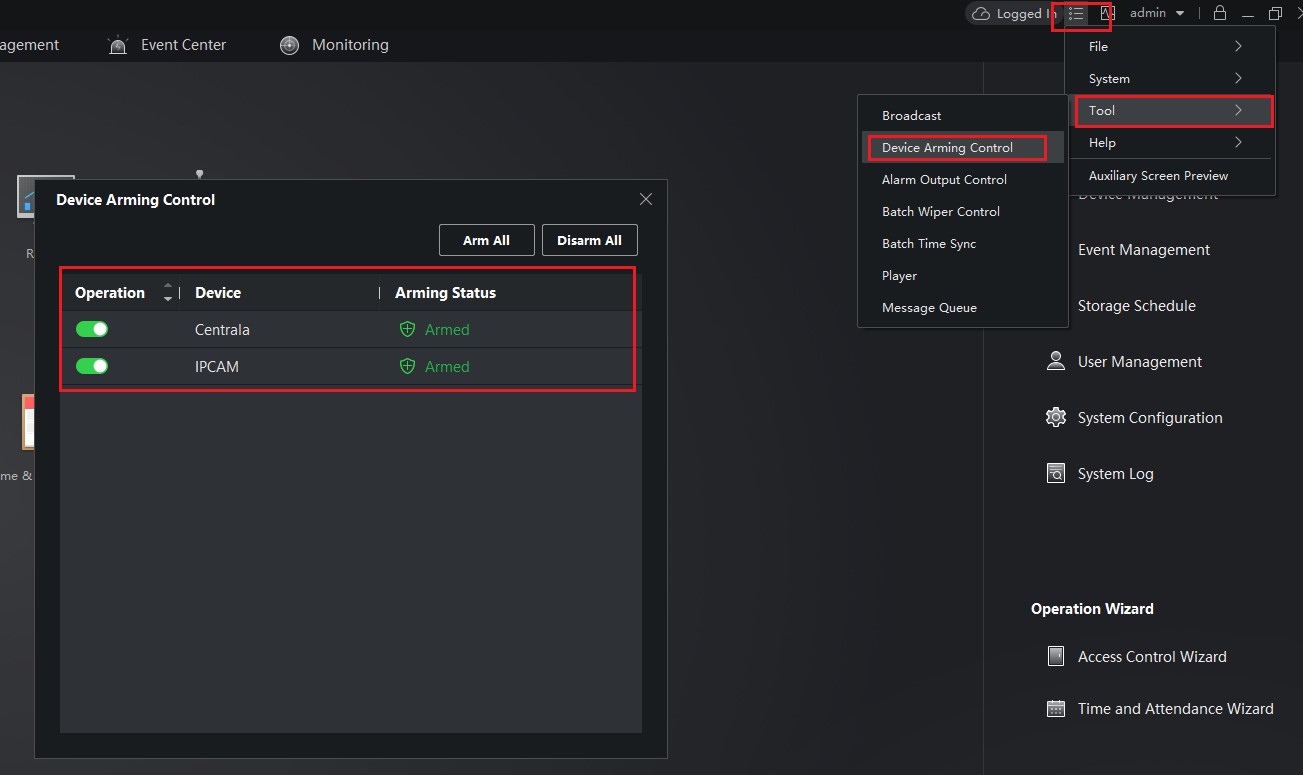Viewport: 1303px width, 775px height.
Task: Click the System Log icon
Action: pyautogui.click(x=1055, y=473)
